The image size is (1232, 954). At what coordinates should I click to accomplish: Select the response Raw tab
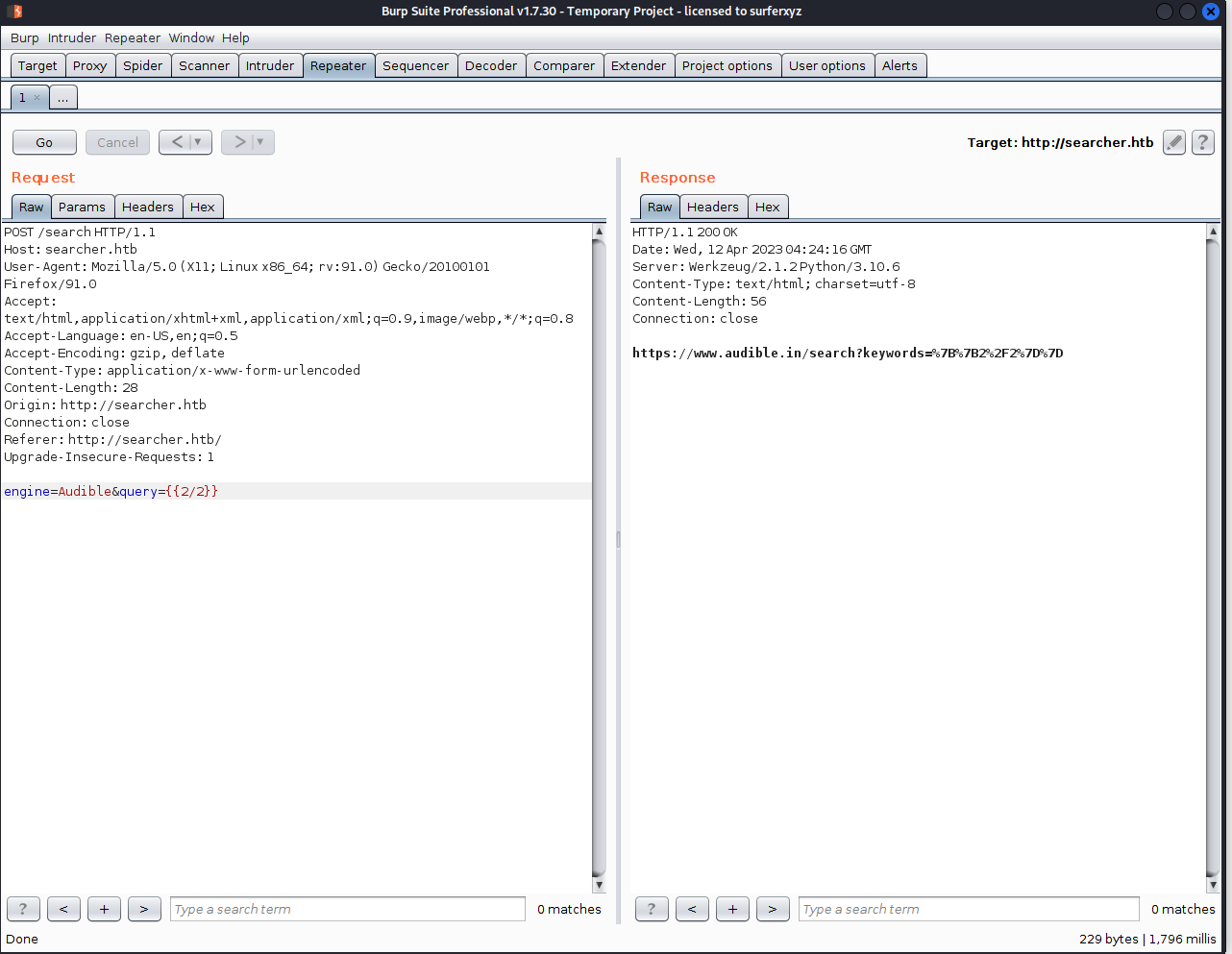(x=660, y=207)
